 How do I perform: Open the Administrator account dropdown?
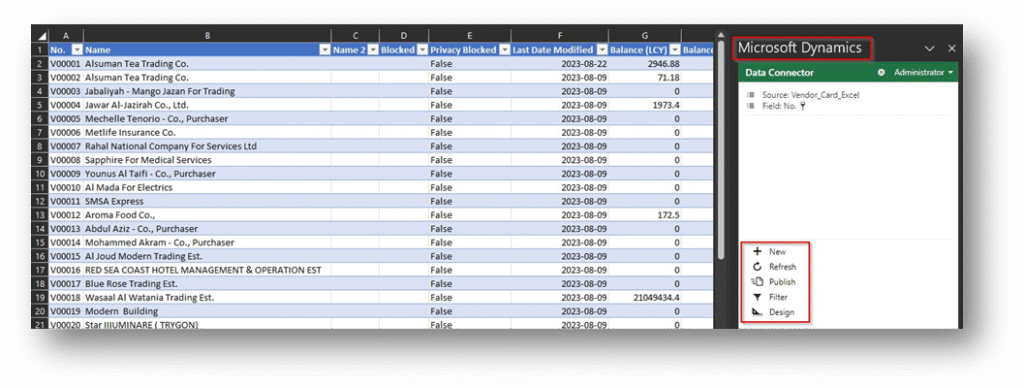[923, 73]
